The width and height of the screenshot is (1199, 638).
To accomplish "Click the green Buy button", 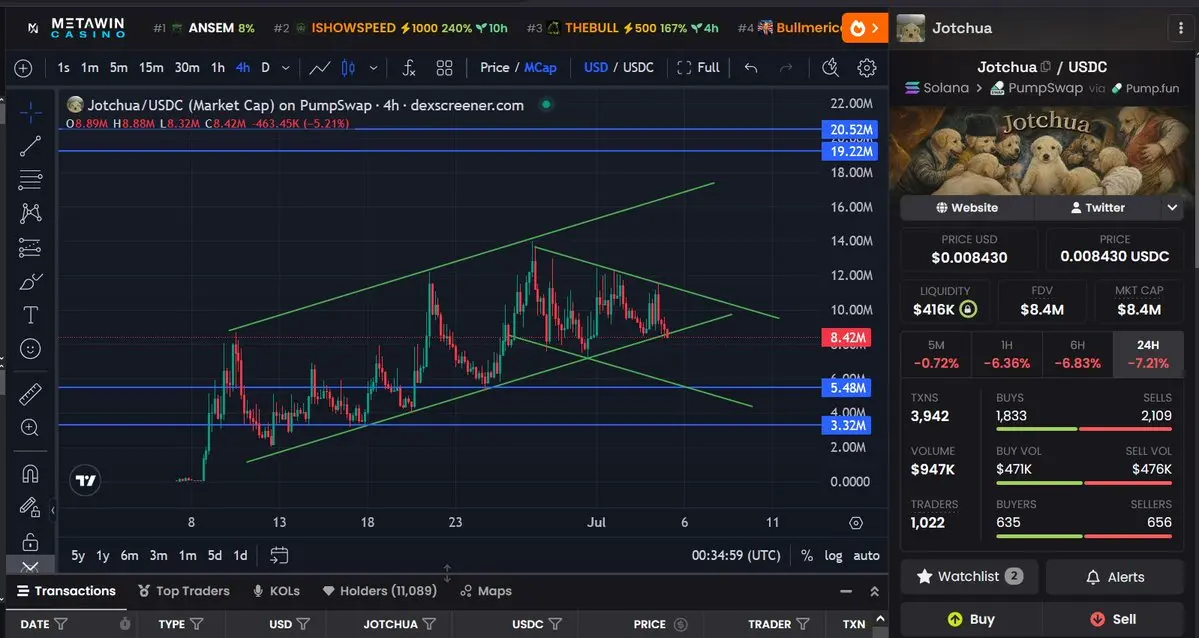I will point(970,619).
